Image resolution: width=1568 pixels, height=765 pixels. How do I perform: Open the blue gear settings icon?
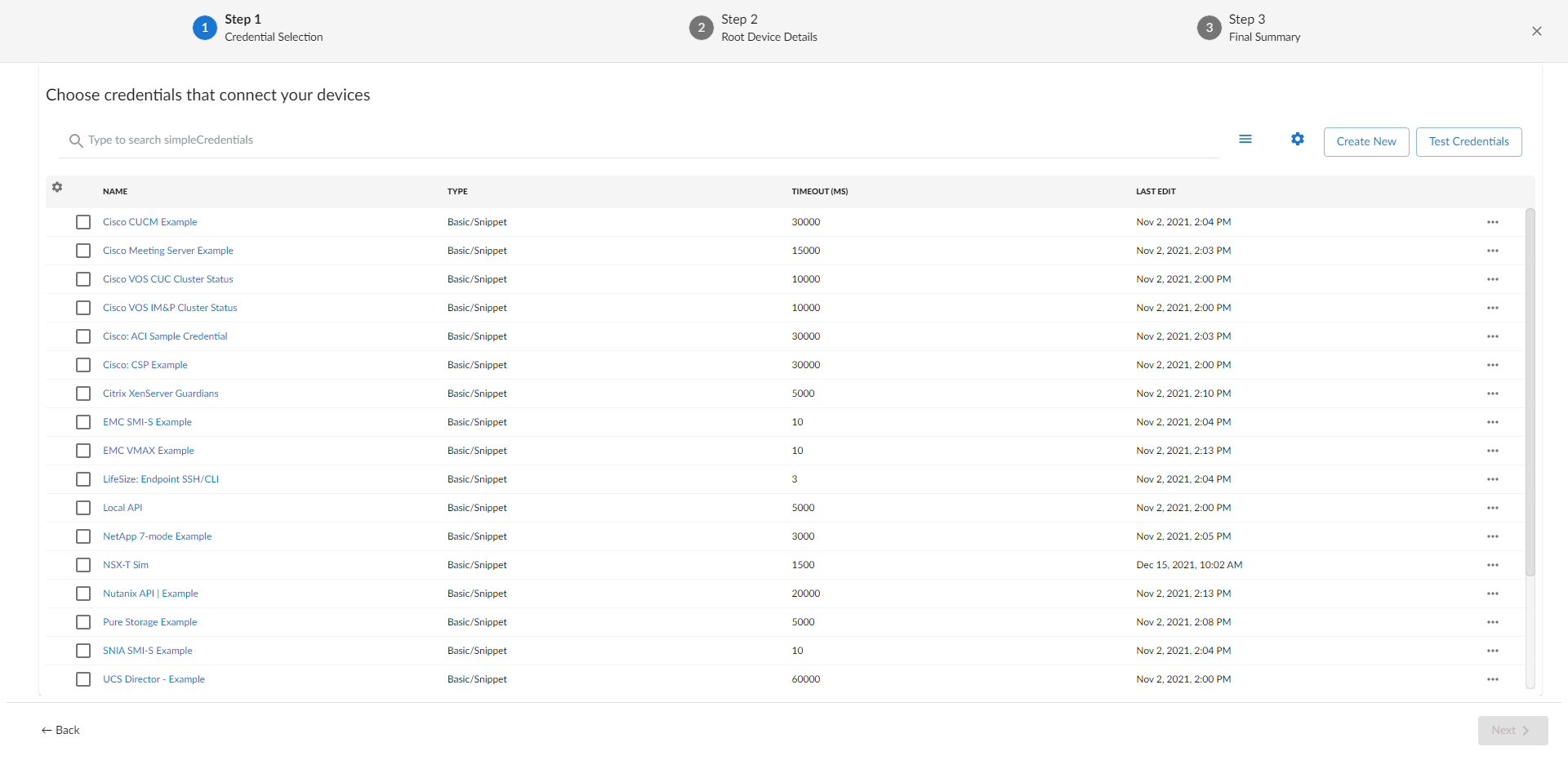[1297, 140]
